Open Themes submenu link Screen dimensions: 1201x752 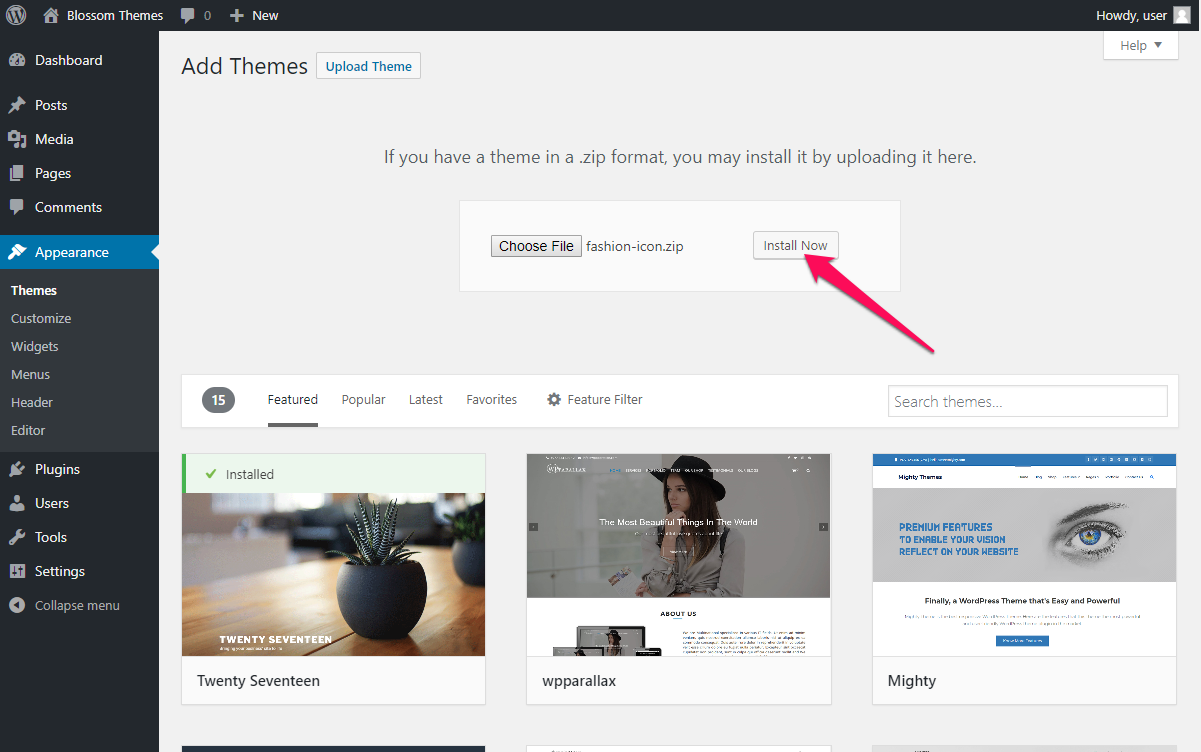[x=34, y=290]
